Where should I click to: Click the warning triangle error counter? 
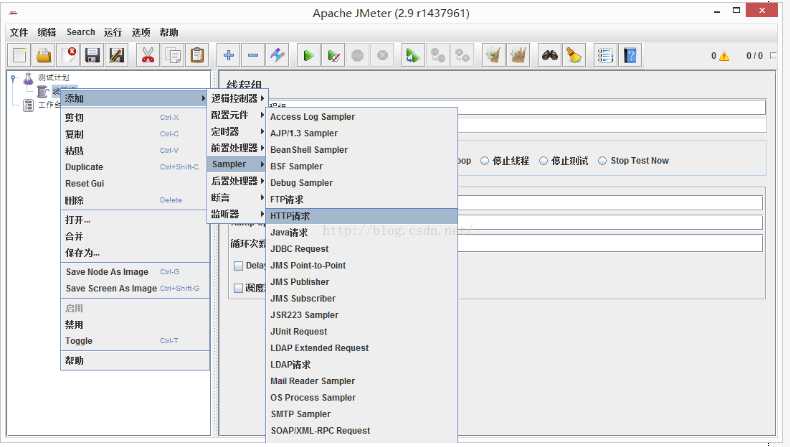(x=724, y=56)
